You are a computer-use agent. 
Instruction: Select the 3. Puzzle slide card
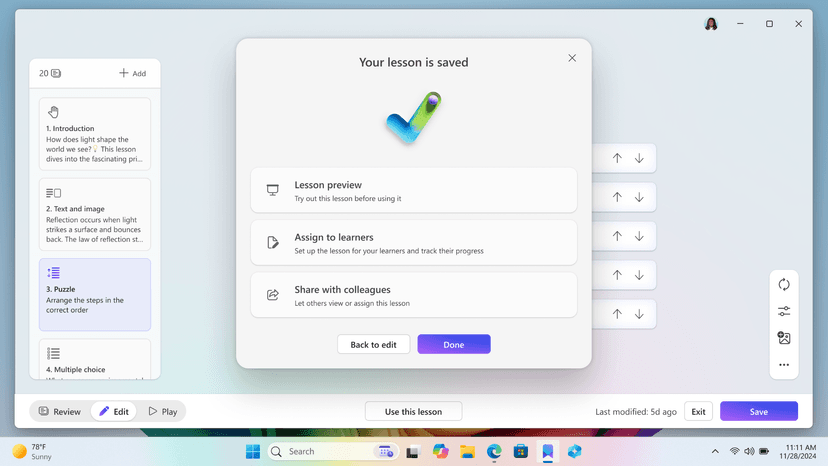click(x=95, y=295)
